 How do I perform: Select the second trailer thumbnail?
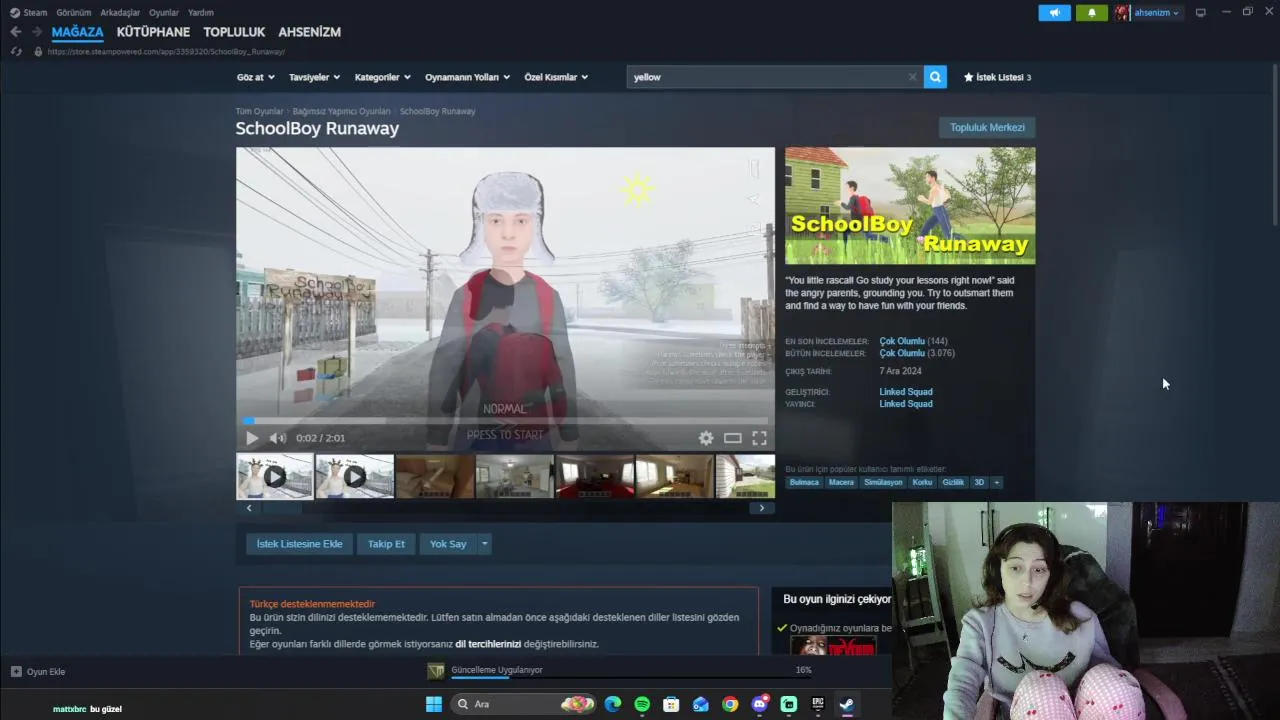(x=355, y=477)
